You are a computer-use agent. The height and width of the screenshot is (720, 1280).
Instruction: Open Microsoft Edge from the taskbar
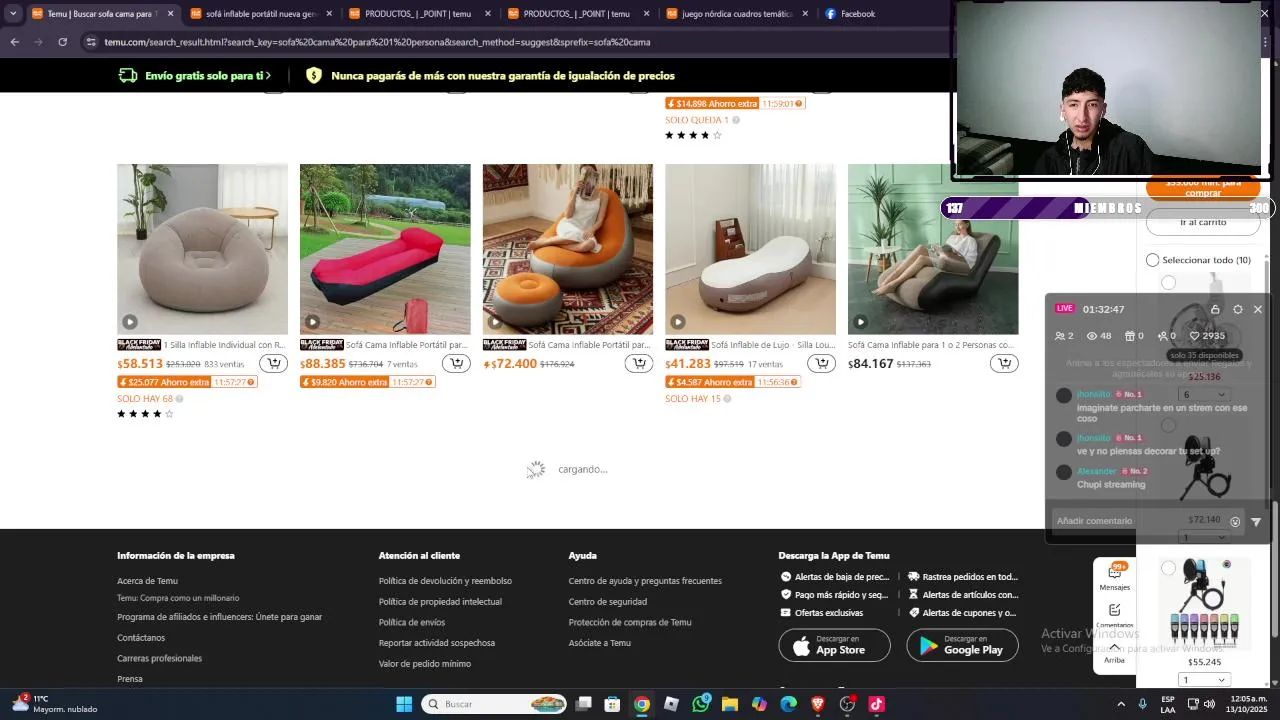click(789, 704)
